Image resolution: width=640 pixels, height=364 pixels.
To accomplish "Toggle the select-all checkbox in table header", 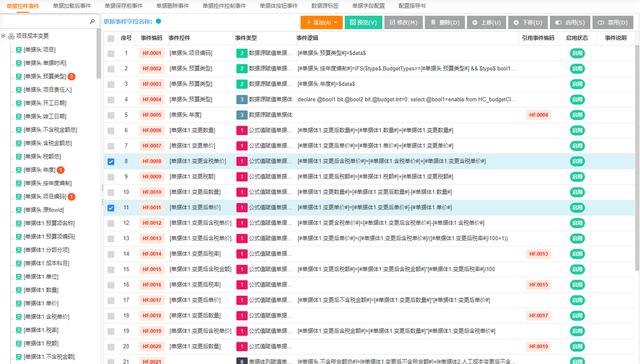I will 111,38.
